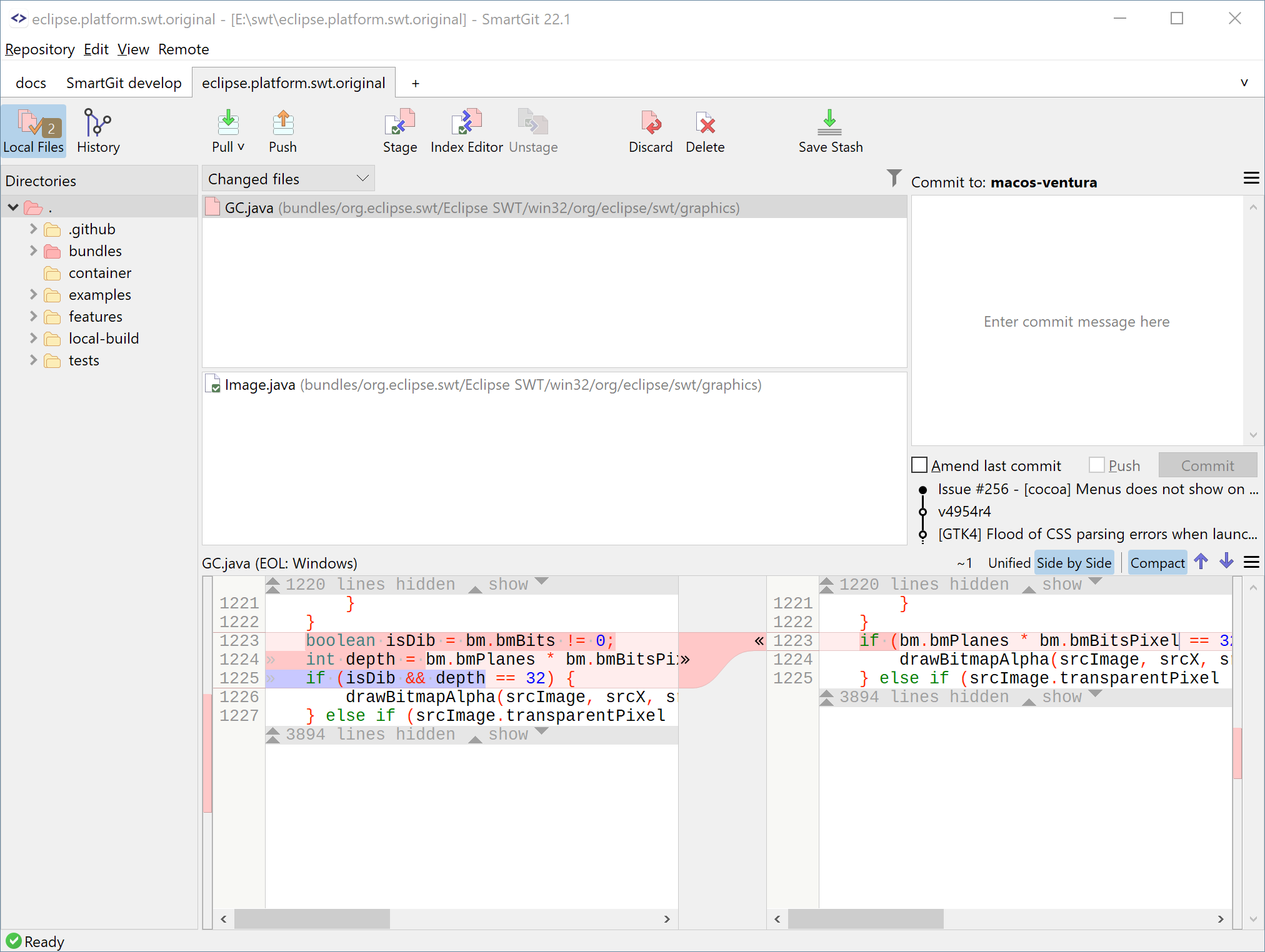Apply the change with the « arrow
The width and height of the screenshot is (1265, 952).
[759, 641]
